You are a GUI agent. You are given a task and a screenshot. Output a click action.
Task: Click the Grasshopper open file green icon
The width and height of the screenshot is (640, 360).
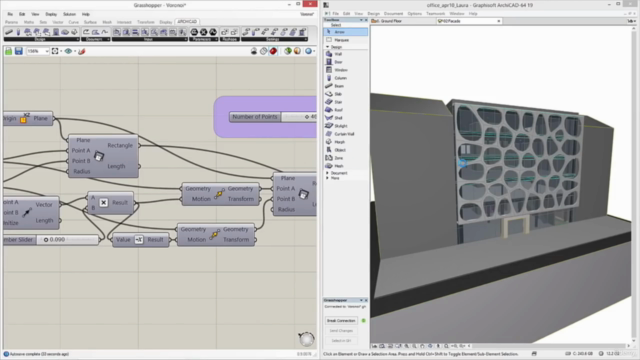coord(8,51)
